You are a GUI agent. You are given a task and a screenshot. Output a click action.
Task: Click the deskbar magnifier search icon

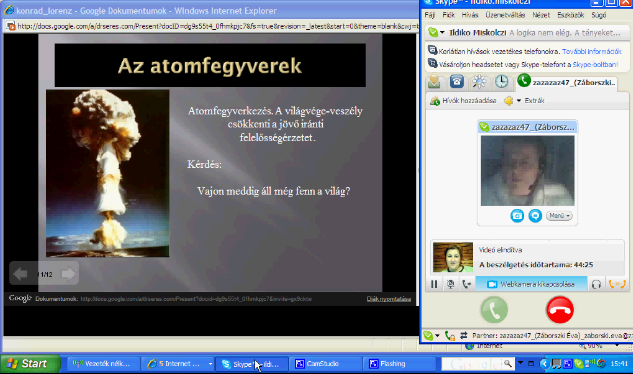tap(507, 363)
